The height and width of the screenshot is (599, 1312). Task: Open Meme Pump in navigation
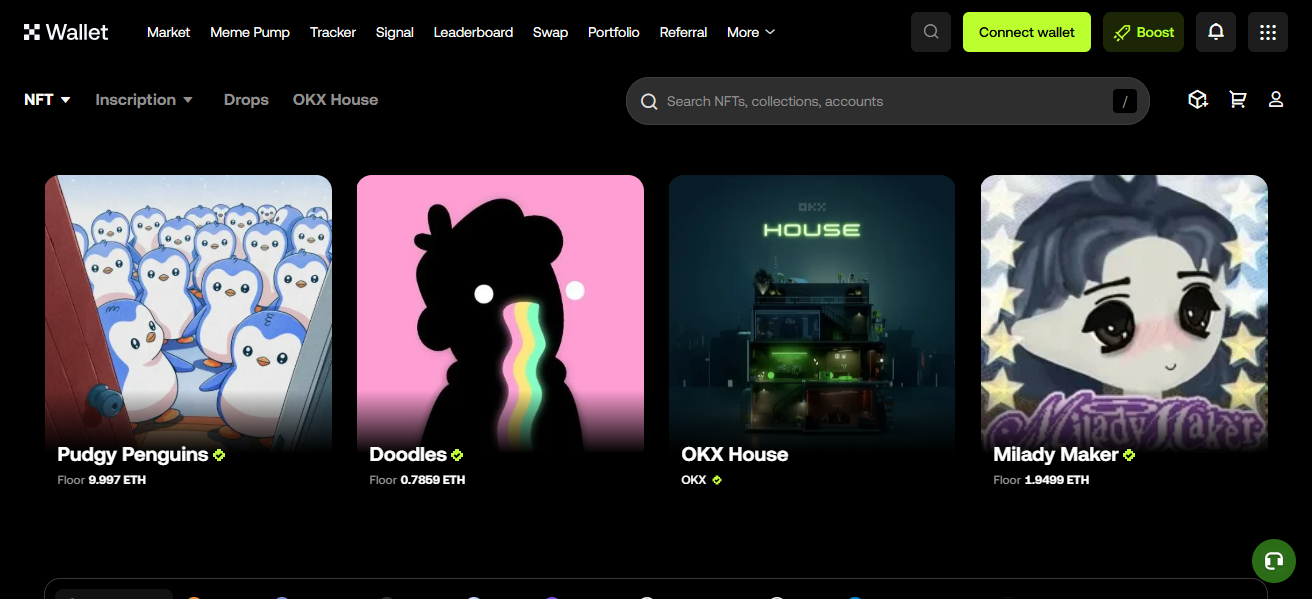[250, 32]
